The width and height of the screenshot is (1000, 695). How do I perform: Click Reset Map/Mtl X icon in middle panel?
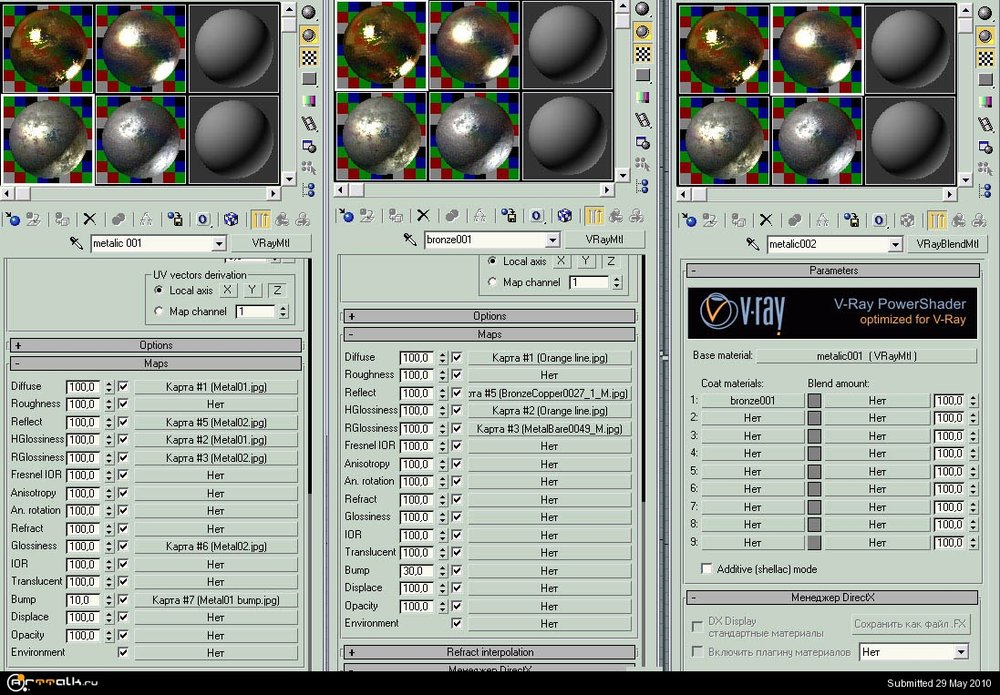click(x=423, y=215)
